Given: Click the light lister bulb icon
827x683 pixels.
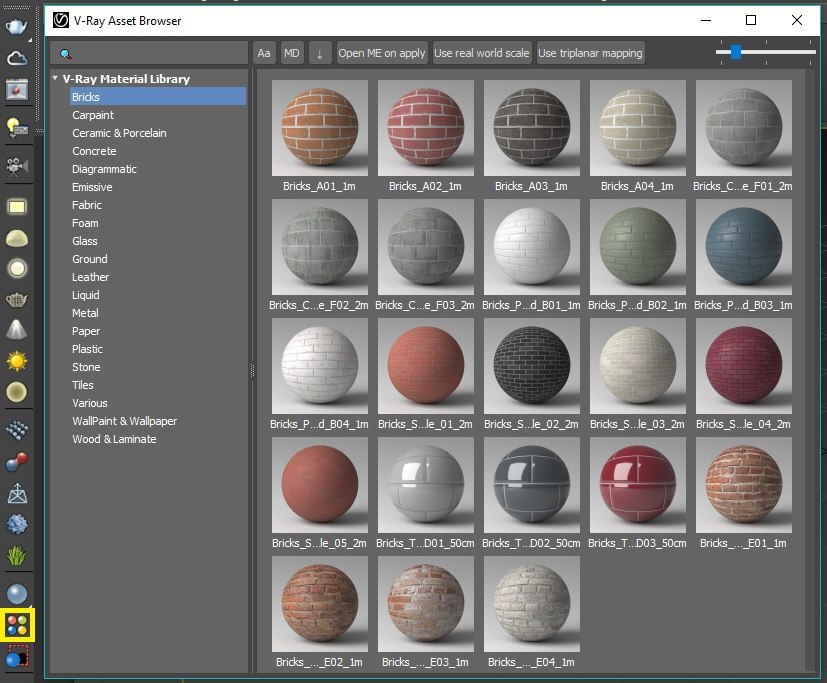Looking at the screenshot, I should click(x=16, y=127).
